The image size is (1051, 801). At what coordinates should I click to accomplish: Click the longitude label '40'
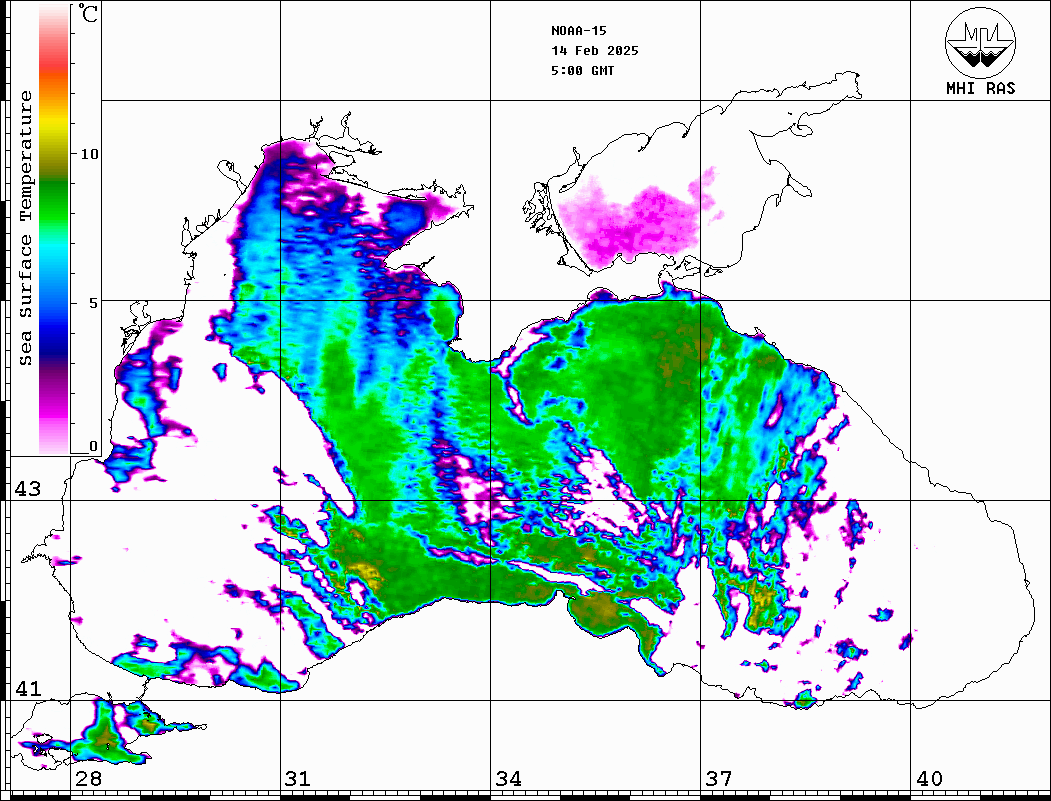click(929, 779)
